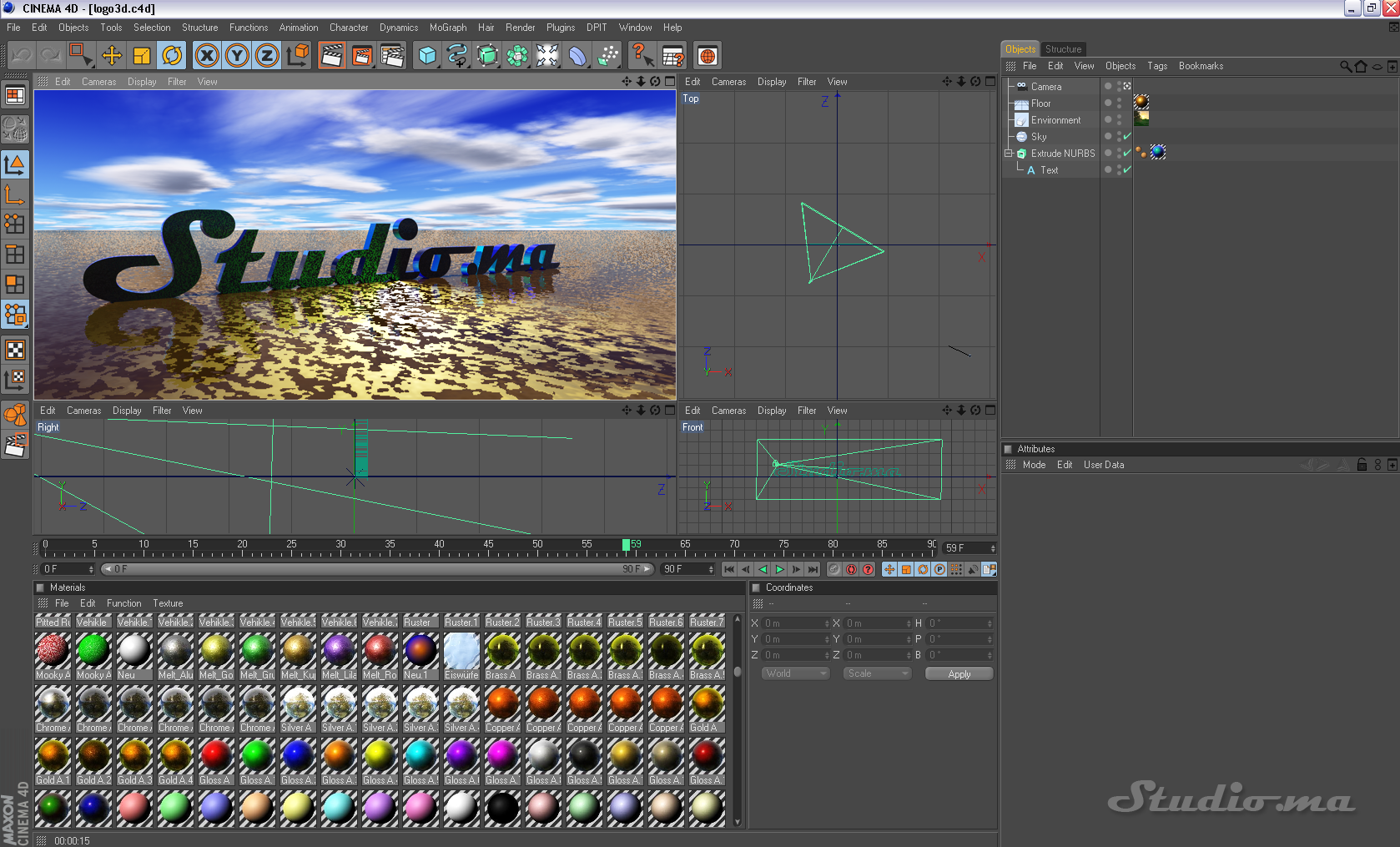Click the lock icon in the Attributes panel
The image size is (1400, 847).
[1362, 465]
